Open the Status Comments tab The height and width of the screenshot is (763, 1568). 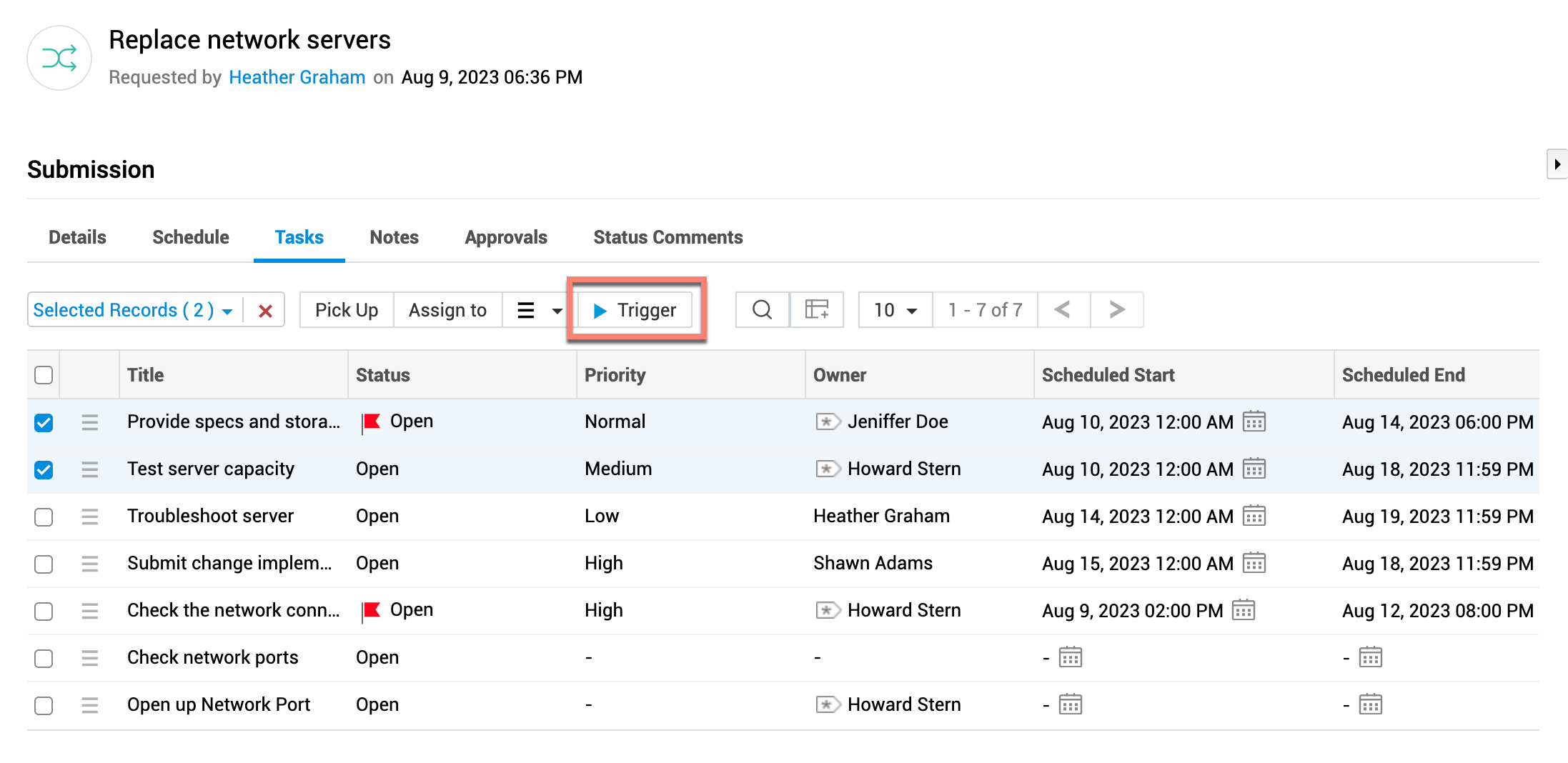[x=668, y=237]
